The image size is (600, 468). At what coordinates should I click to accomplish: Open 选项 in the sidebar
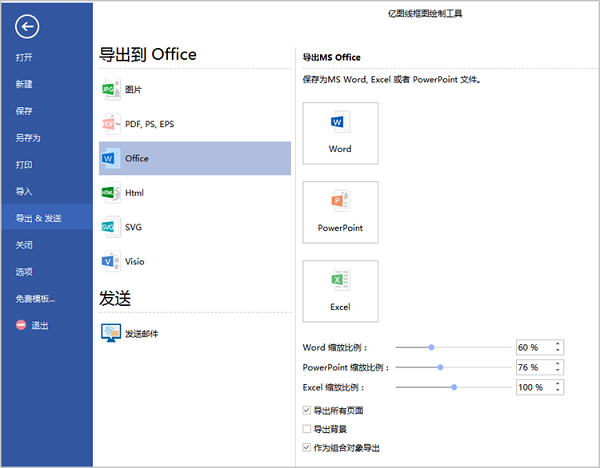tap(24, 272)
